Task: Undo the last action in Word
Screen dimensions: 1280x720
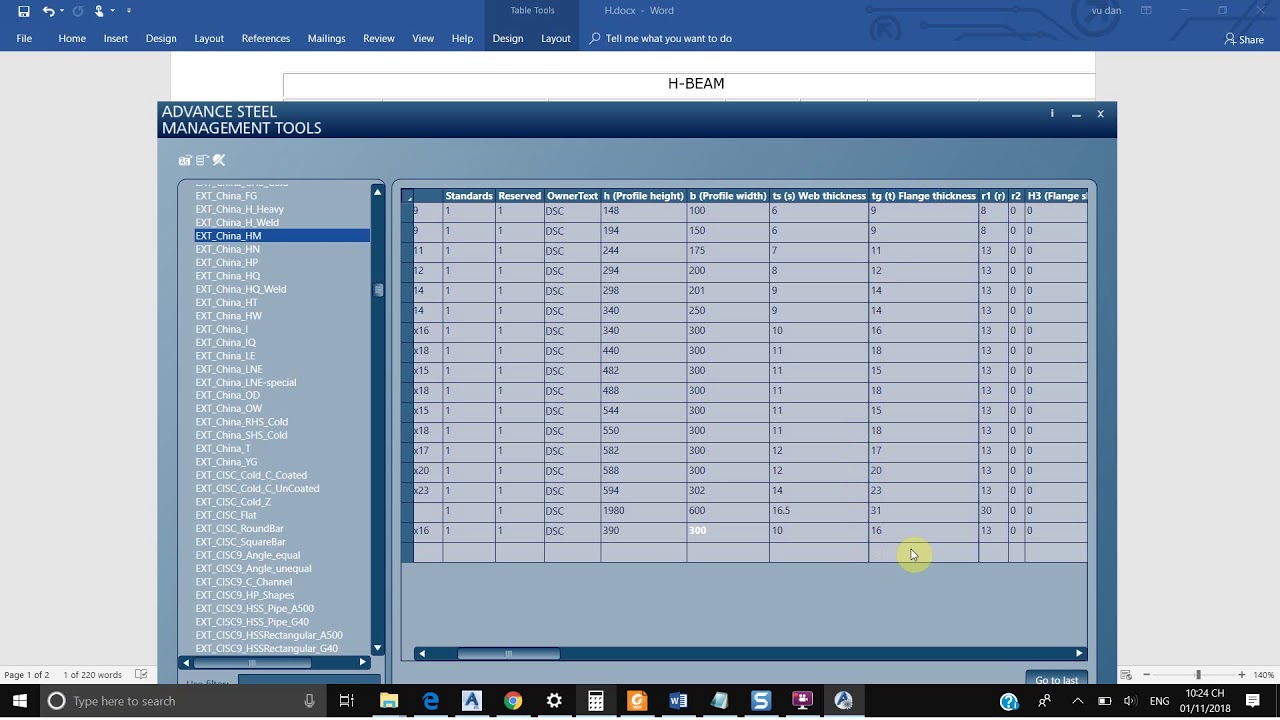Action: [x=48, y=11]
